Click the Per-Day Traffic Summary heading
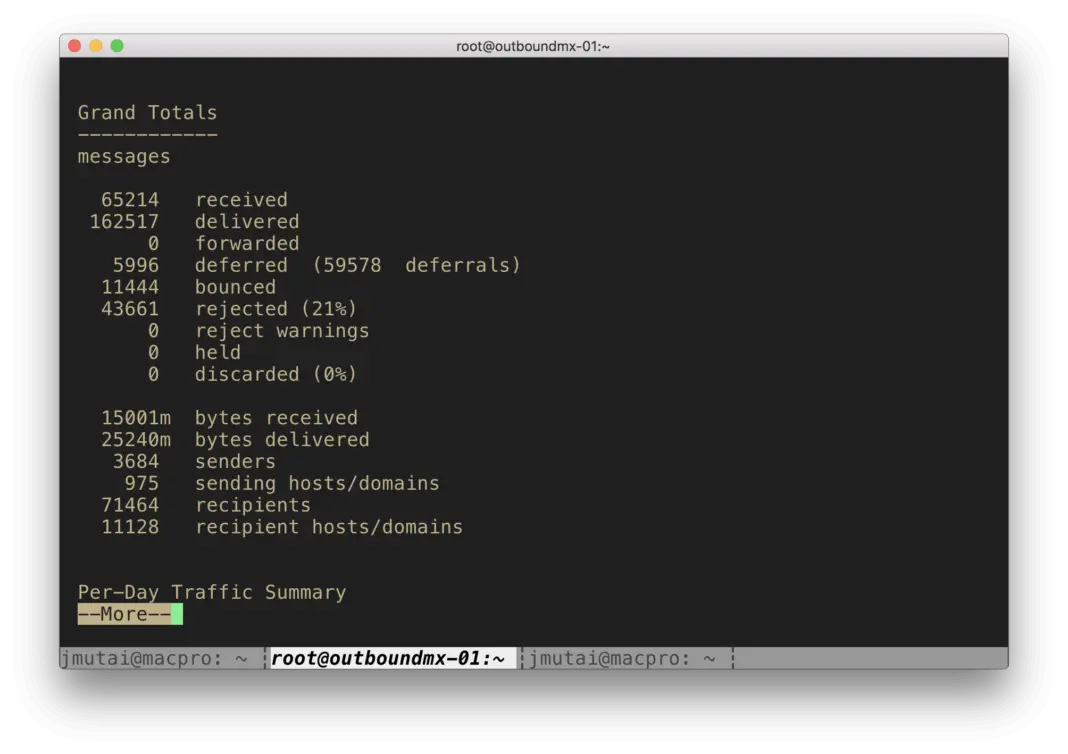This screenshot has height=754, width=1068. [x=212, y=592]
